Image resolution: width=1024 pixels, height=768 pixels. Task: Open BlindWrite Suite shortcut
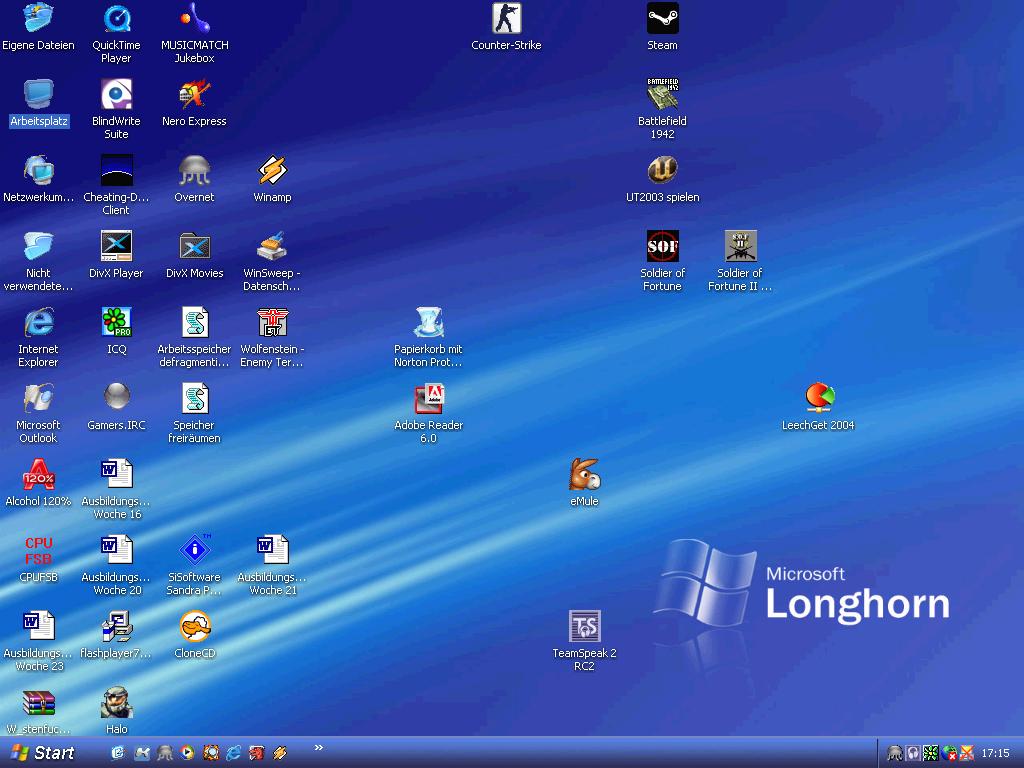[x=116, y=95]
